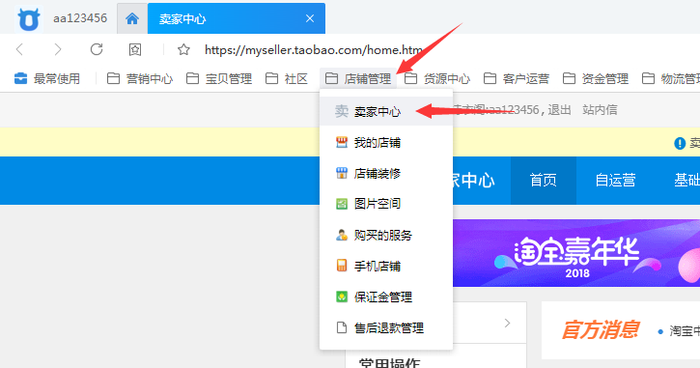The image size is (700, 368).
Task: Bookmark page with the star icon
Action: [183, 50]
